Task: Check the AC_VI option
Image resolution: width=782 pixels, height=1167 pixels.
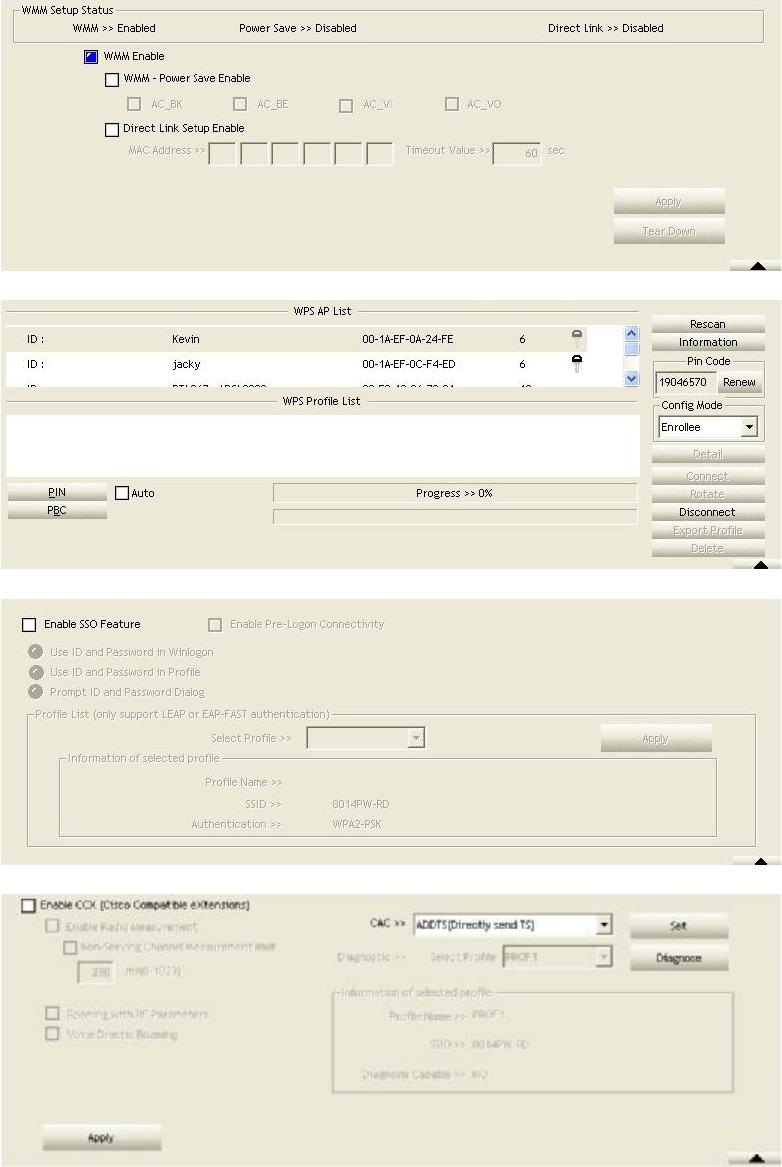Action: pyautogui.click(x=345, y=106)
